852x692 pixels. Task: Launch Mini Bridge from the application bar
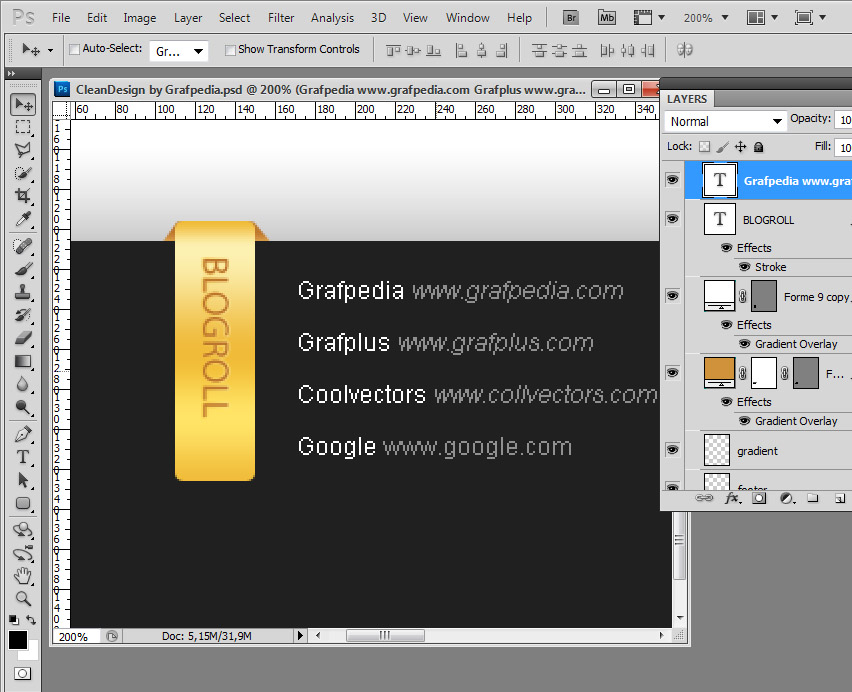point(606,18)
